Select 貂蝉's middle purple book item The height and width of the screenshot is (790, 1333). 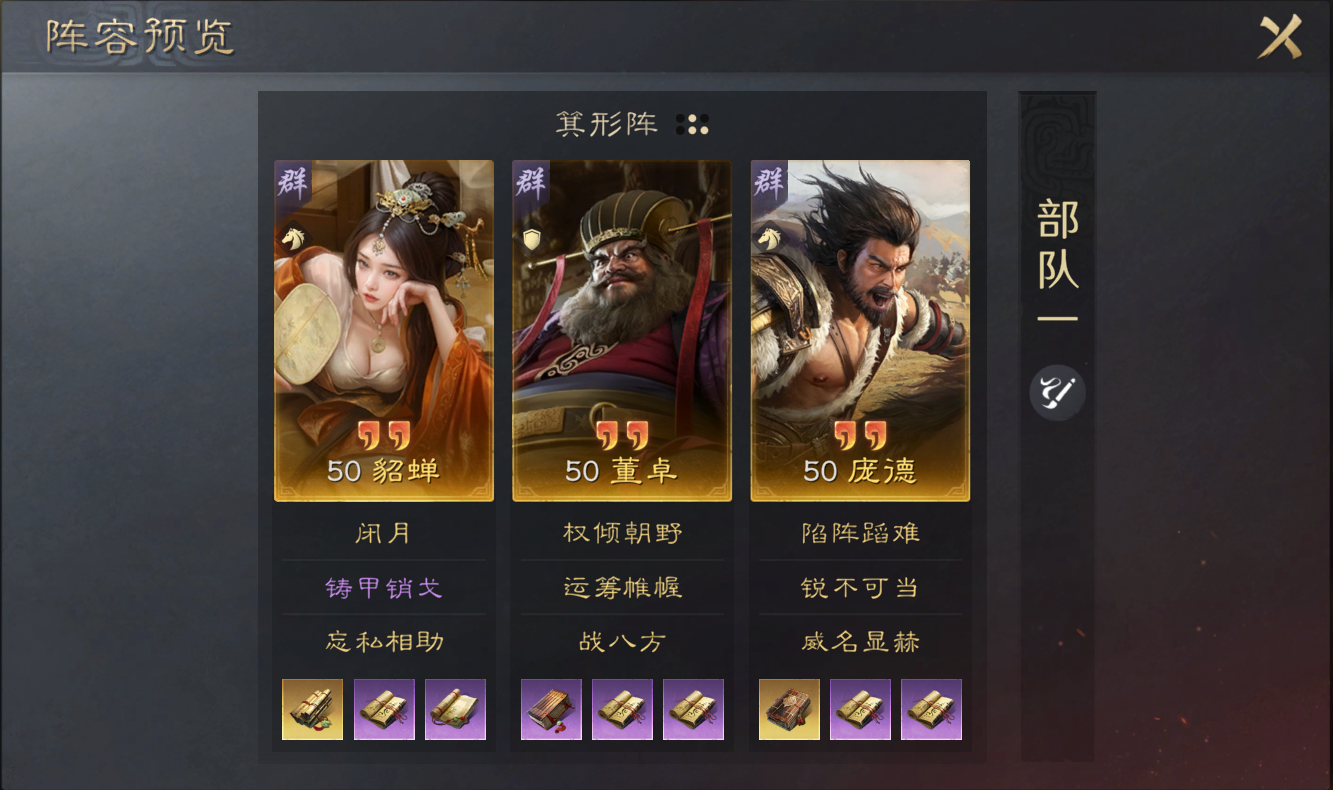(384, 709)
